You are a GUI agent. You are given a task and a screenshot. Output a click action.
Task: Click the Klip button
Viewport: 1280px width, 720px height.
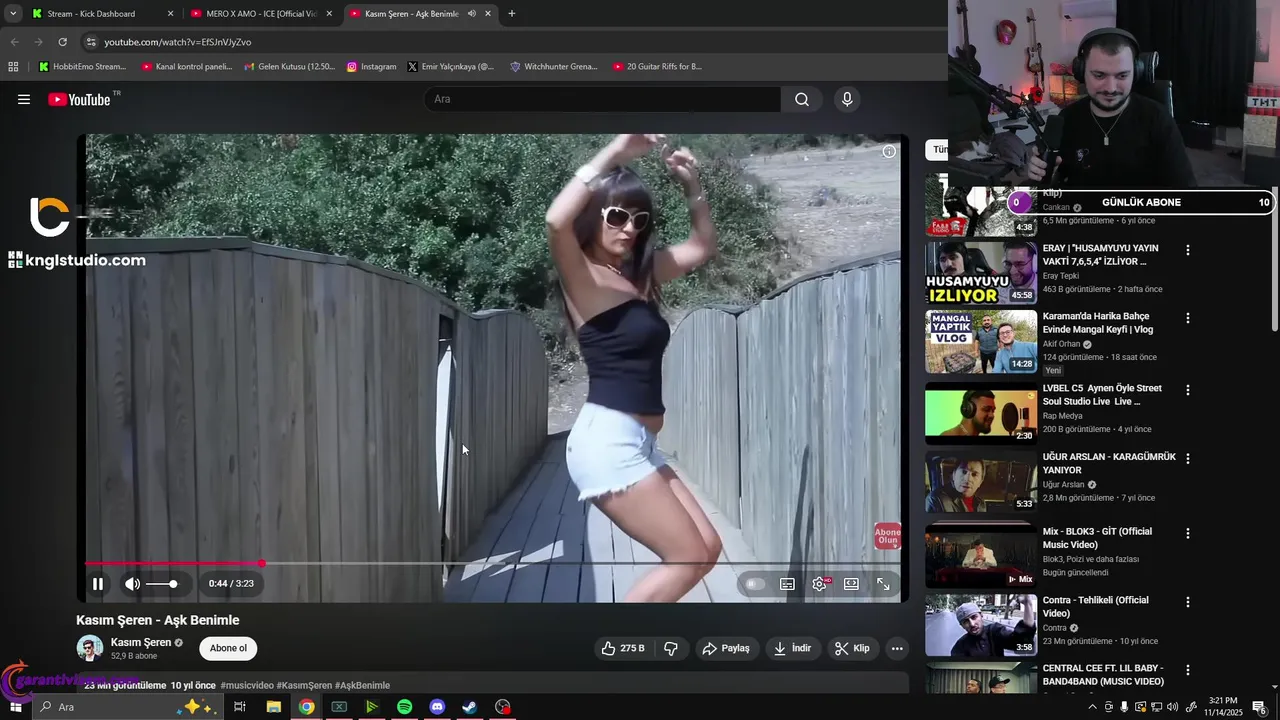(x=852, y=648)
